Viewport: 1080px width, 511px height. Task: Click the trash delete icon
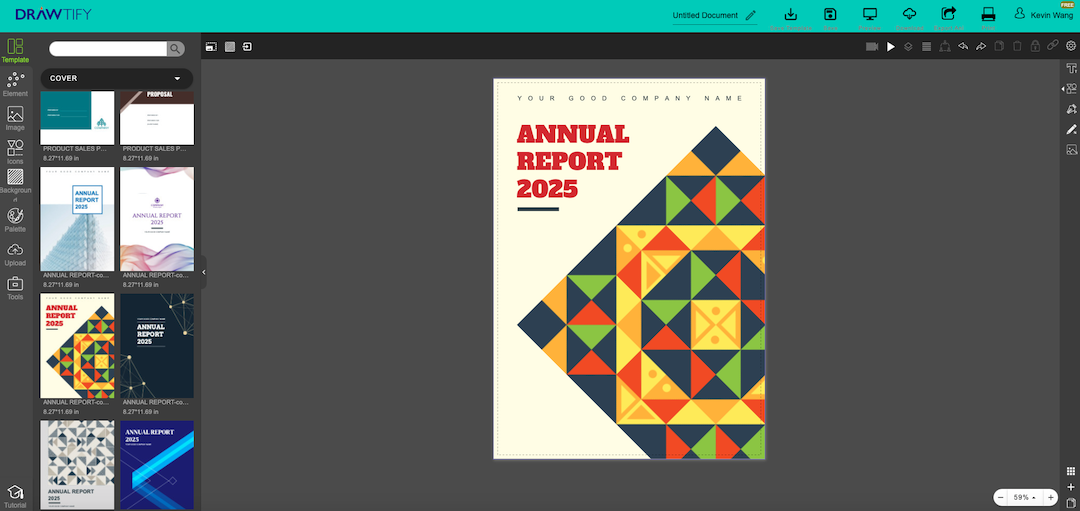[x=1017, y=46]
